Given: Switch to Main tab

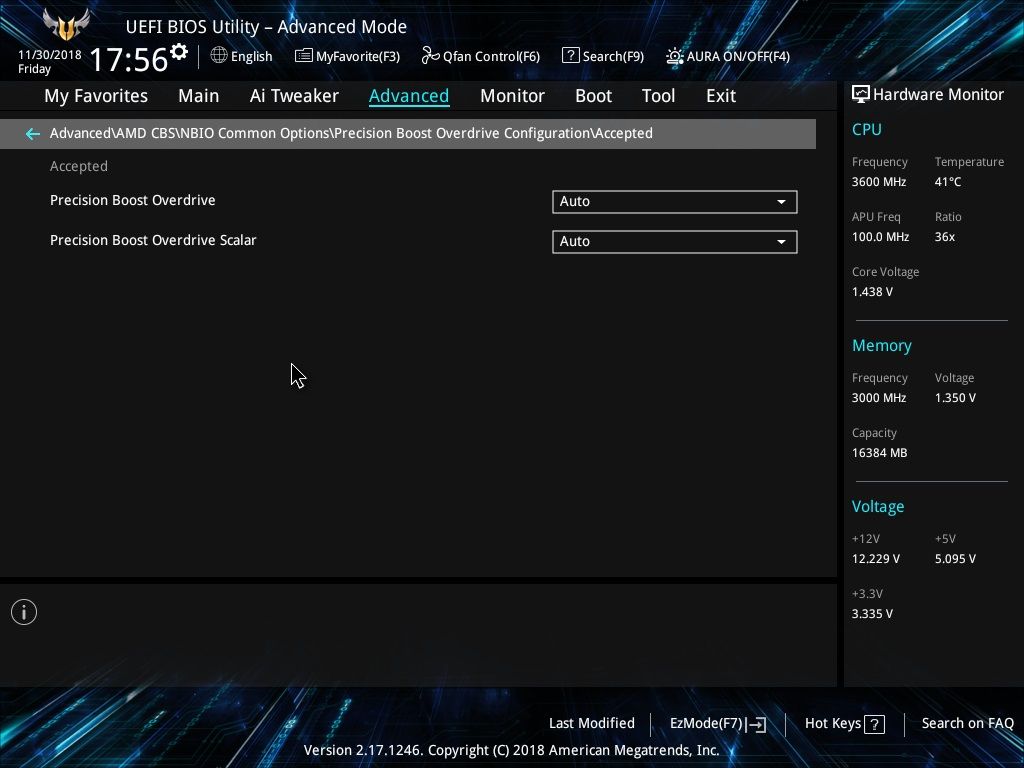Looking at the screenshot, I should point(199,96).
